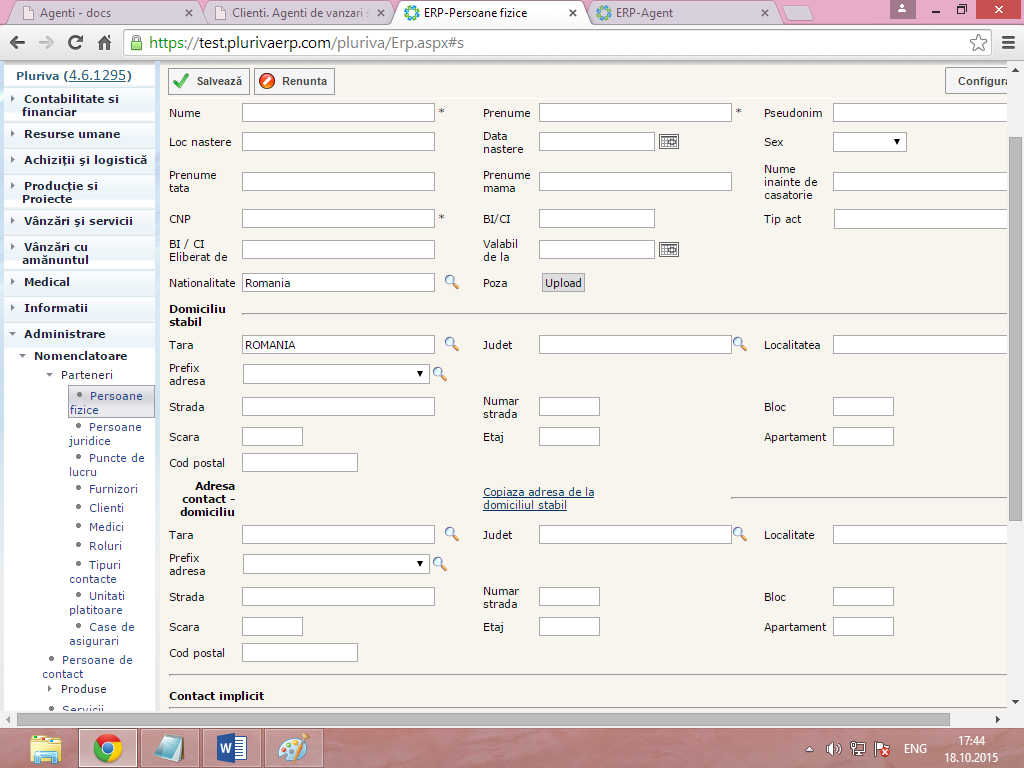Viewport: 1024px width, 768px height.
Task: Click Copiaza adresa de la domiciliul stabil link
Action: [x=538, y=498]
